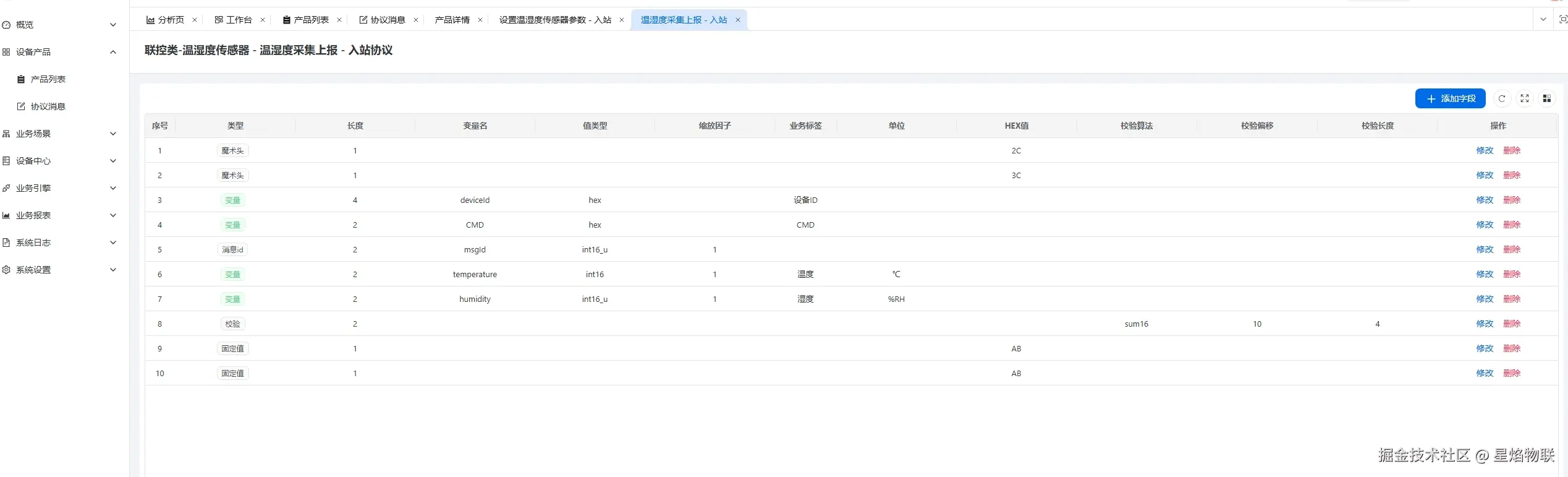Click the tab bar fullscreen icon

coord(1563,19)
